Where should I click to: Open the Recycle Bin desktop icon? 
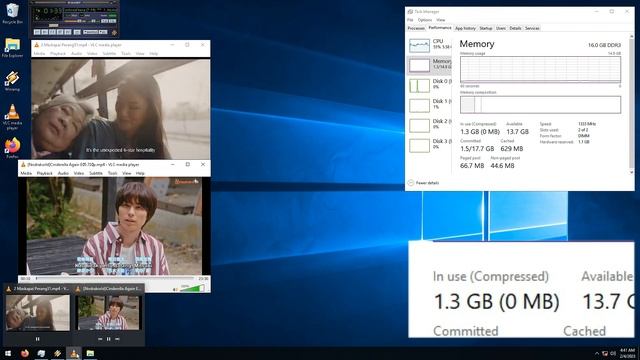pos(12,13)
